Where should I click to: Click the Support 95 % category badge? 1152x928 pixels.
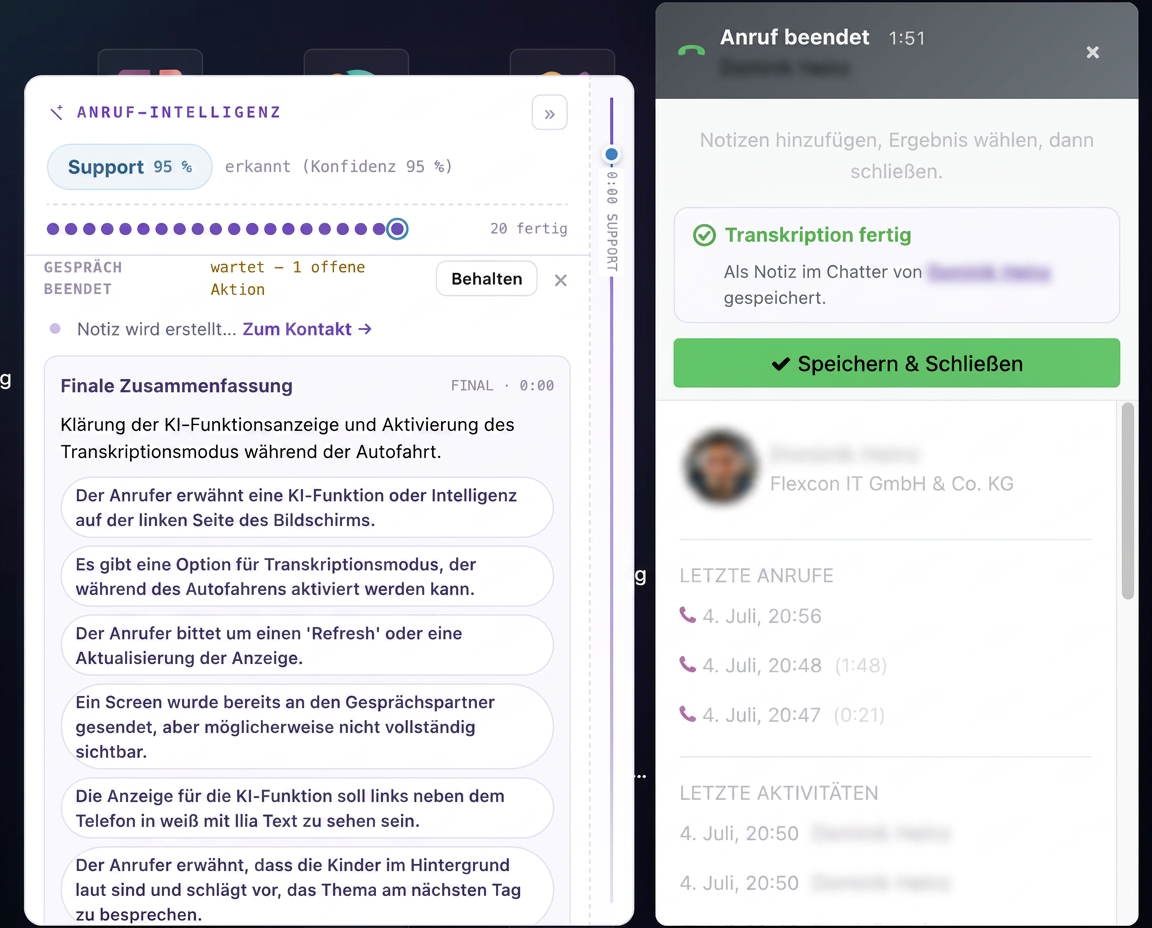pos(129,167)
